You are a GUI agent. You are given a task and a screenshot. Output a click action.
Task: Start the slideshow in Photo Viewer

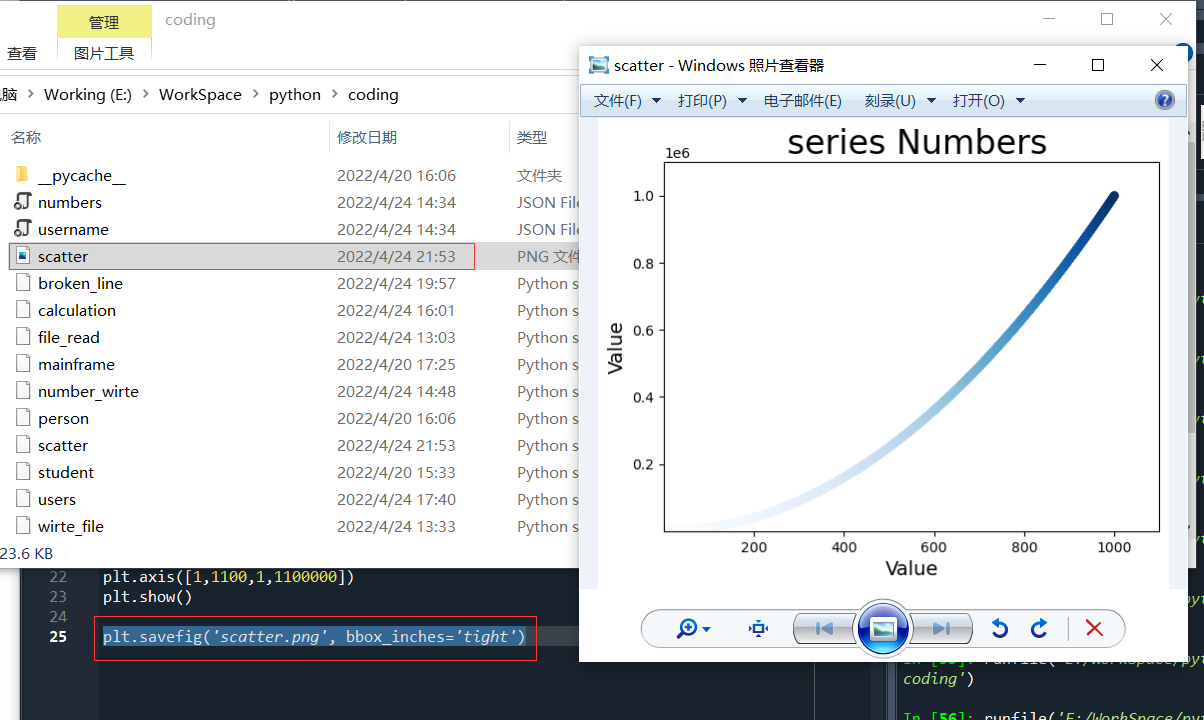(882, 628)
